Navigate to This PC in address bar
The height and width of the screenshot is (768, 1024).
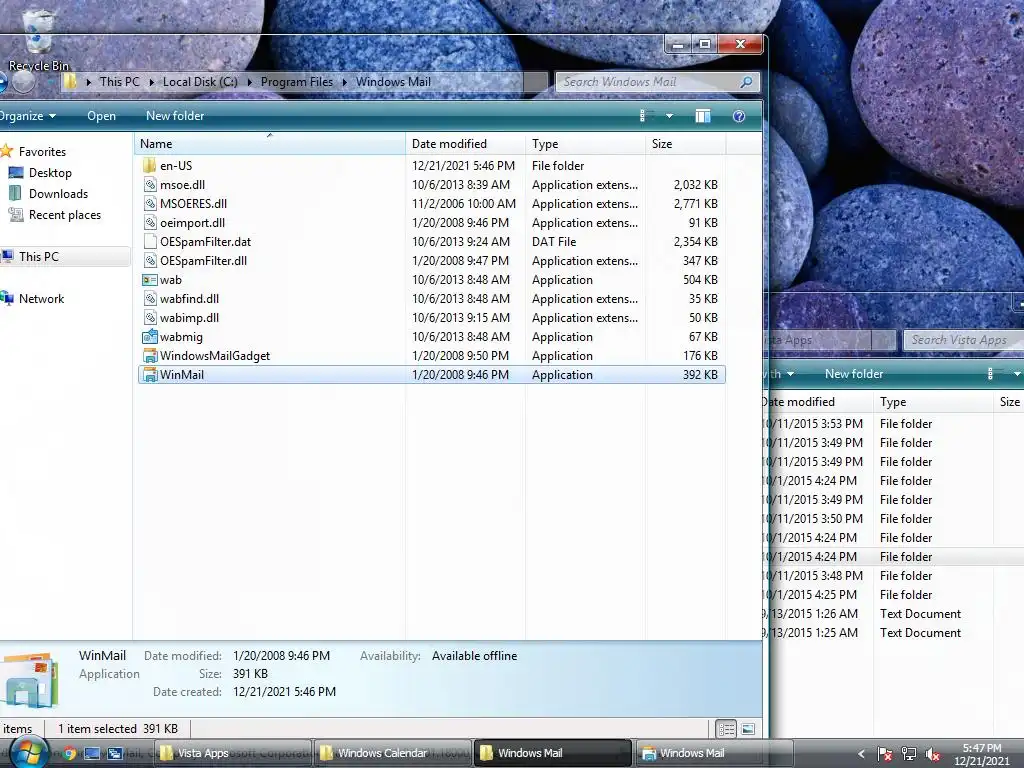120,82
